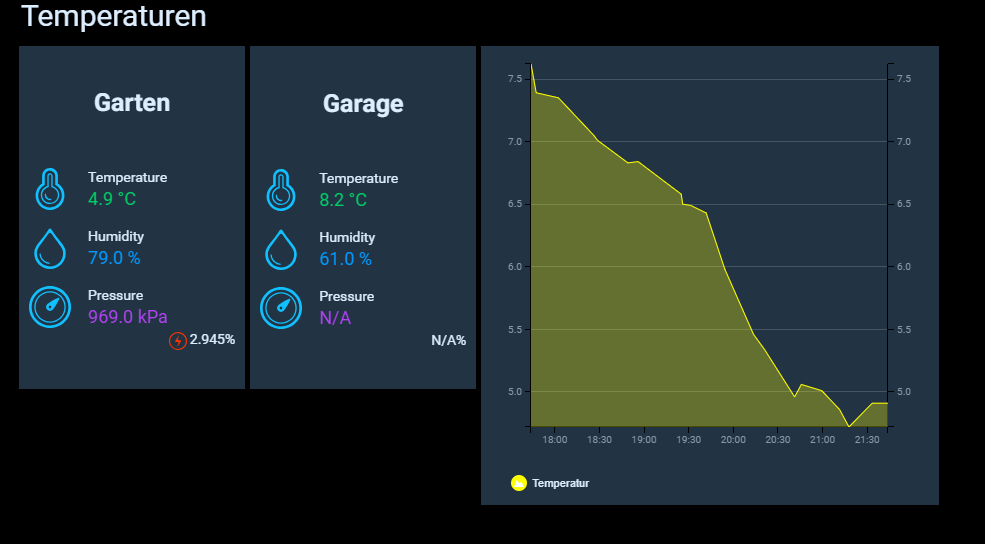Click the 20:00 marker on chart axis

(x=733, y=440)
